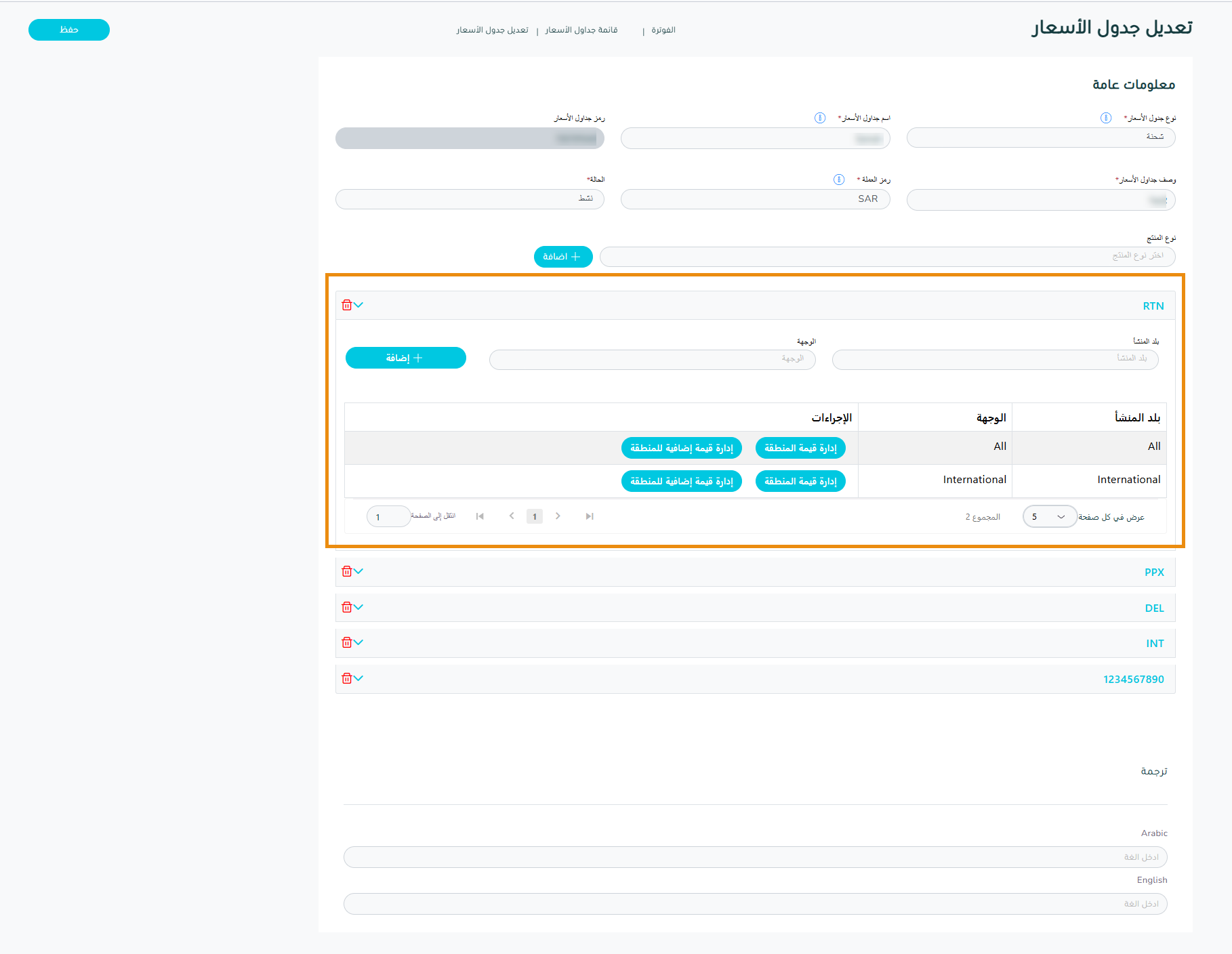This screenshot has height=954, width=1232.
Task: Delete the RTN product type section
Action: [x=346, y=305]
